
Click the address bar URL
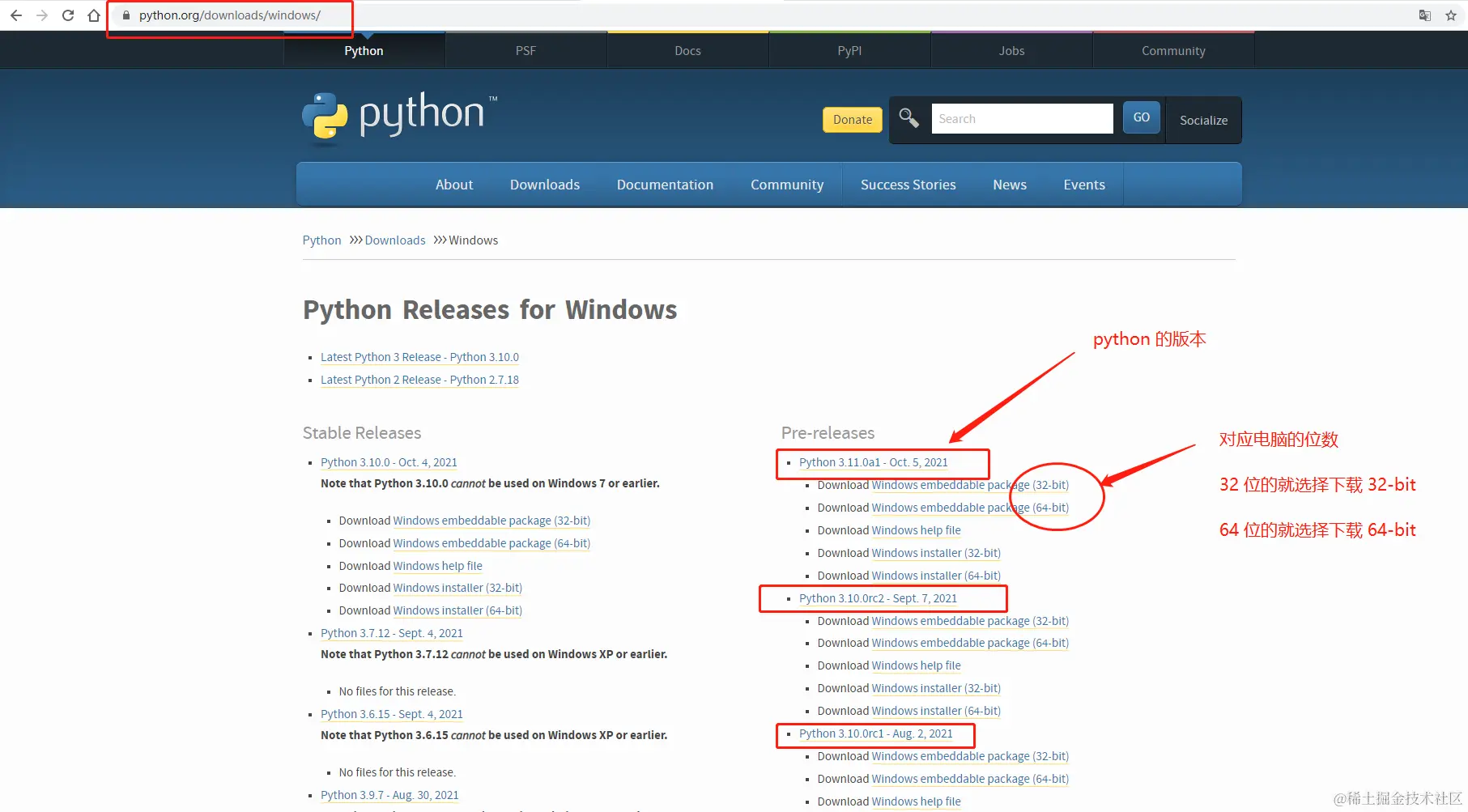point(230,15)
